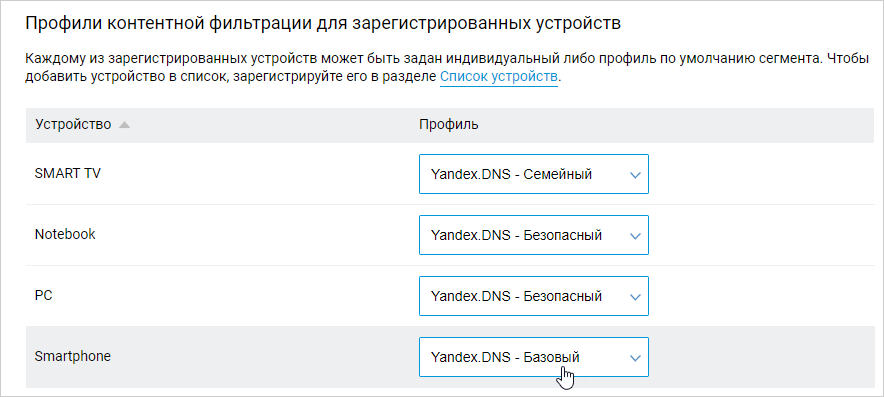Image resolution: width=884 pixels, height=397 pixels.
Task: Select the SMART TV device row label
Action: [68, 174]
